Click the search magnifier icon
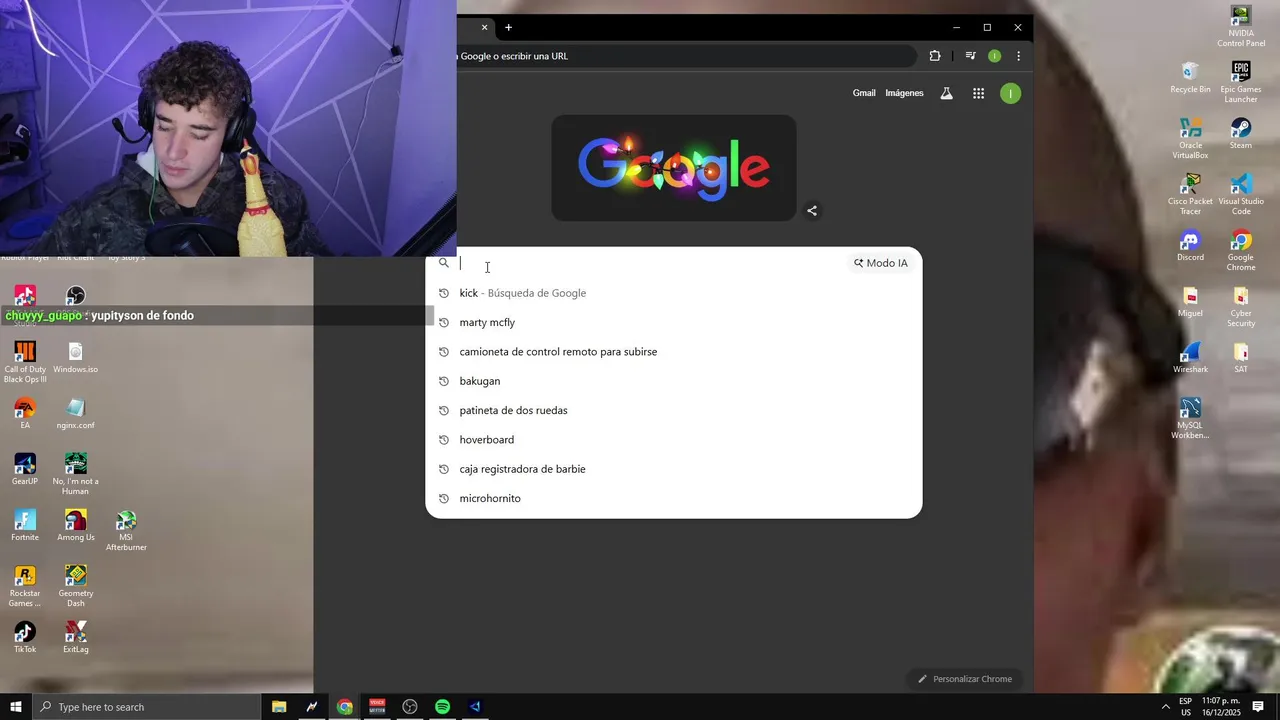The width and height of the screenshot is (1280, 720). pos(444,263)
